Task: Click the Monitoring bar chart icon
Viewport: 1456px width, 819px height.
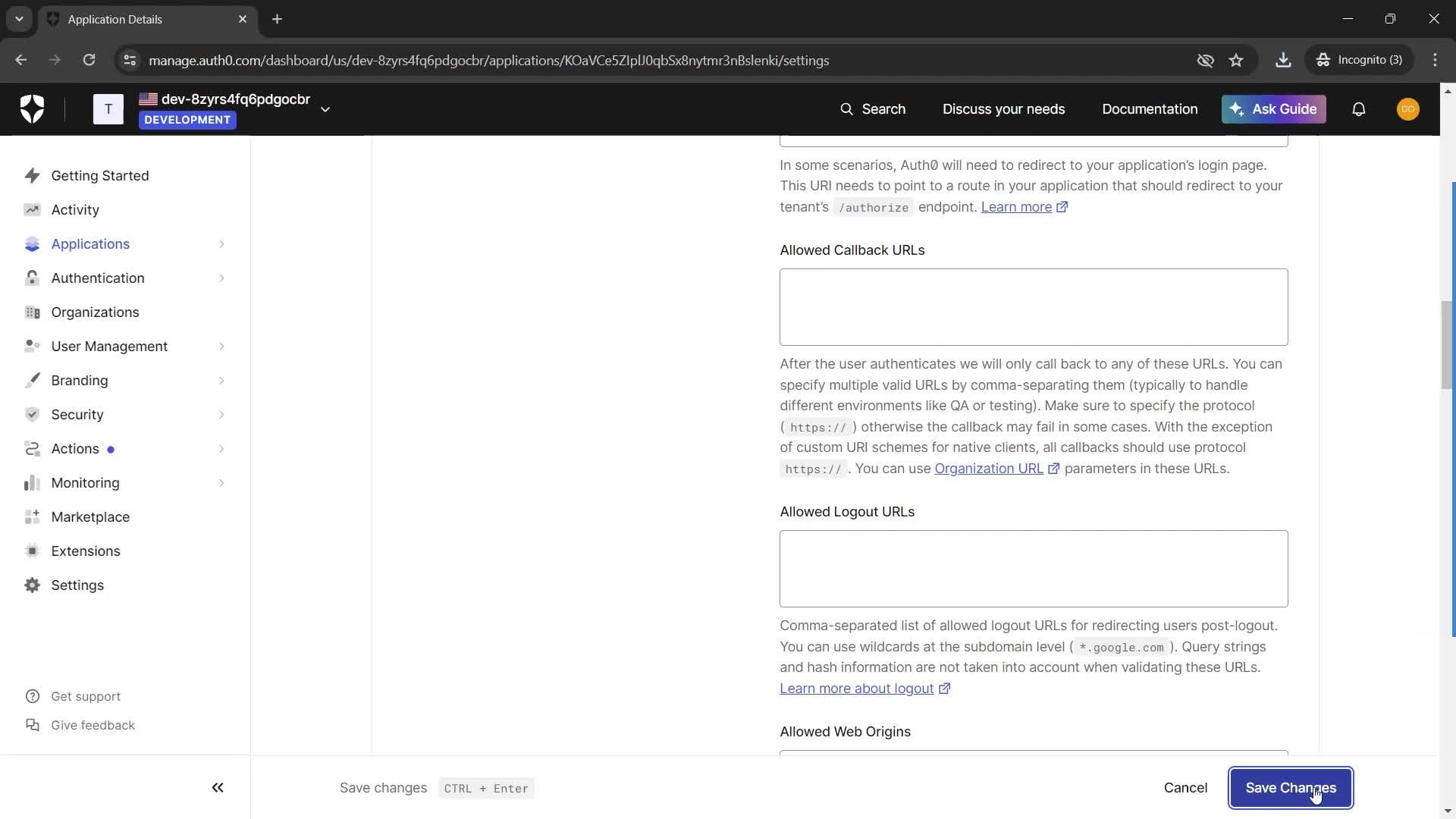Action: tap(32, 483)
